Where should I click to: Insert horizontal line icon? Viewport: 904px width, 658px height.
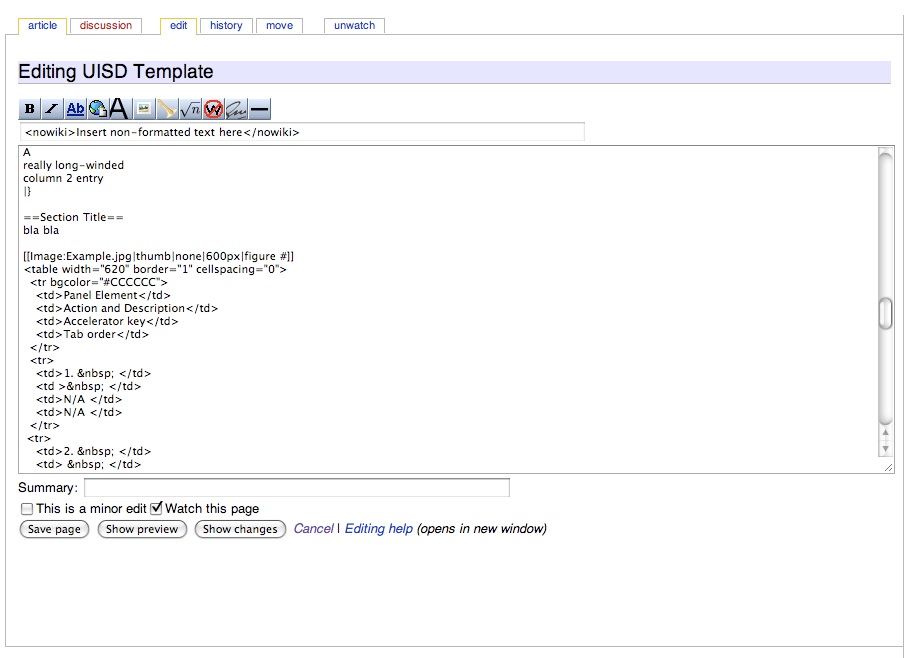pyautogui.click(x=259, y=109)
